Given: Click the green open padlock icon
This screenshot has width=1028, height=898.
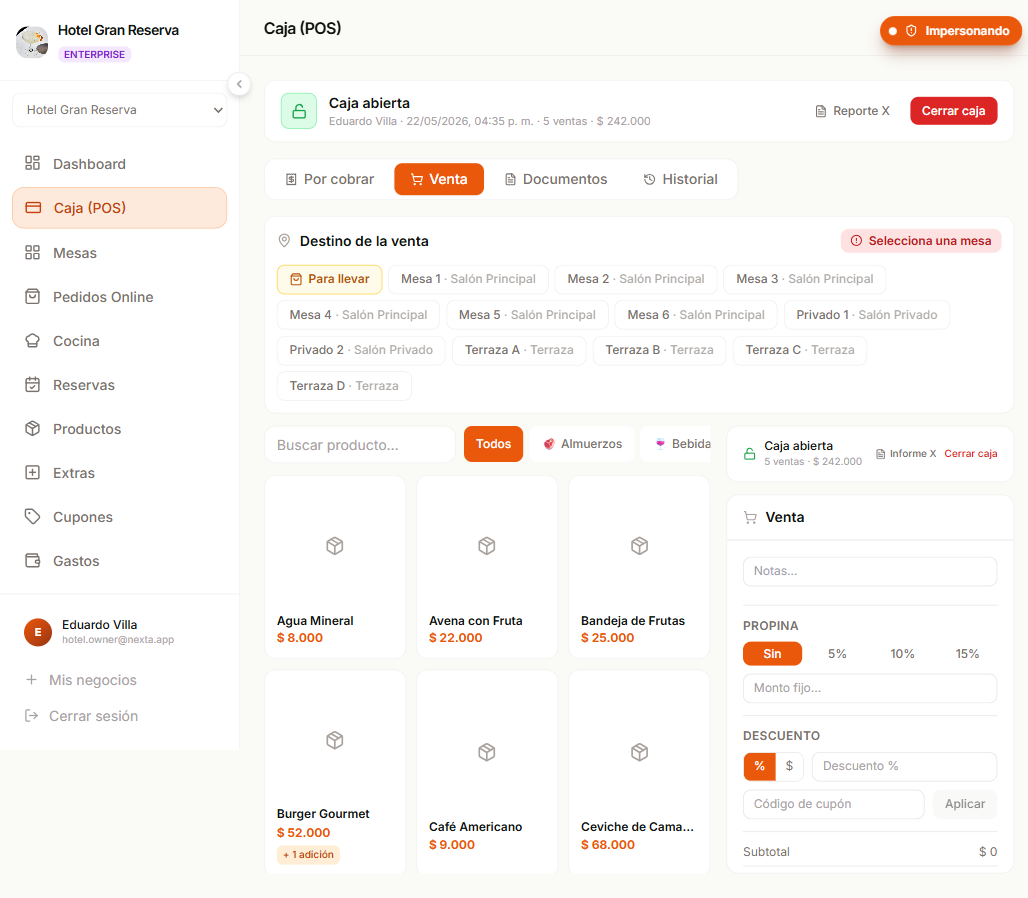Looking at the screenshot, I should [x=299, y=111].
